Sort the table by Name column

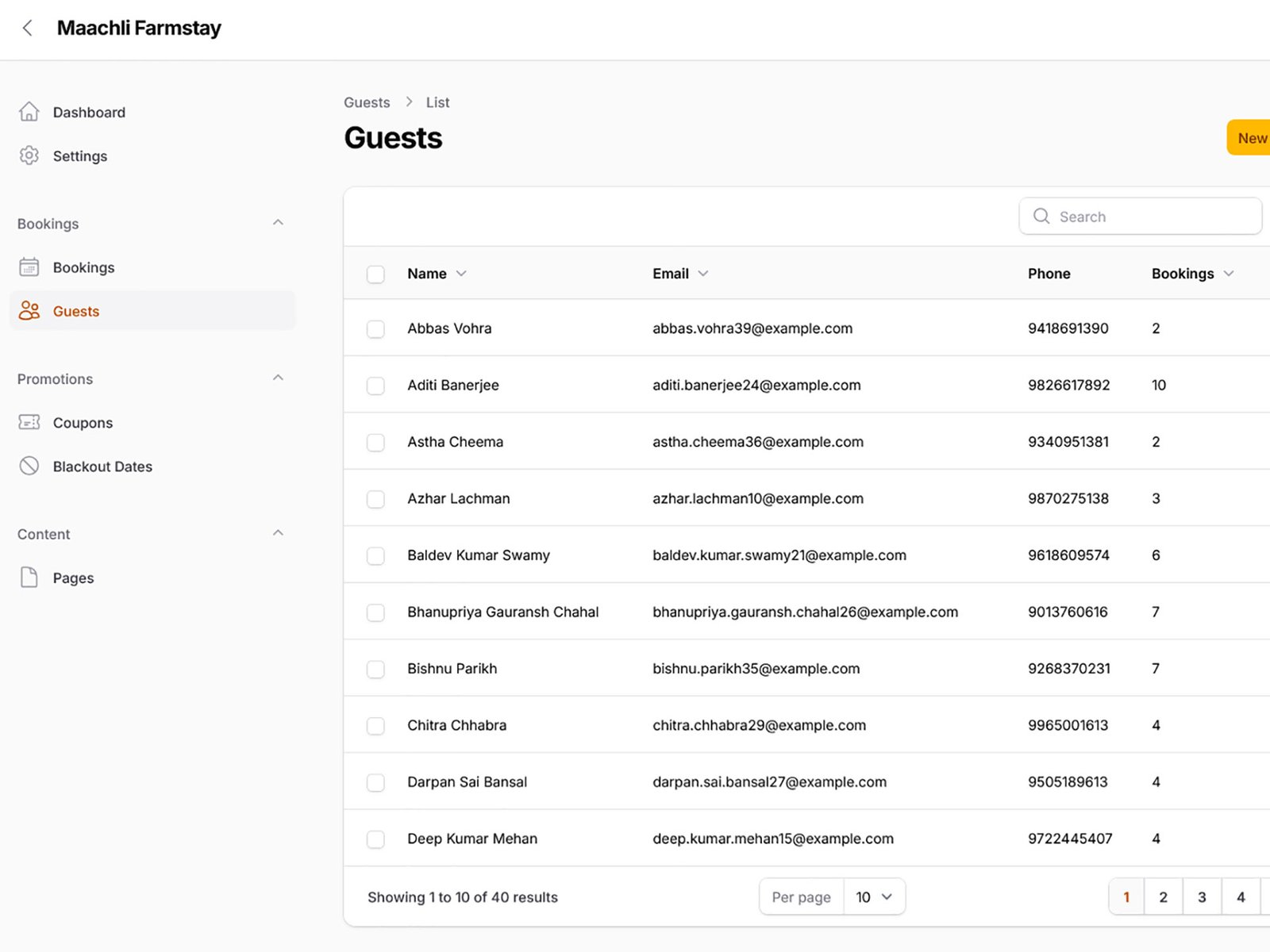437,274
